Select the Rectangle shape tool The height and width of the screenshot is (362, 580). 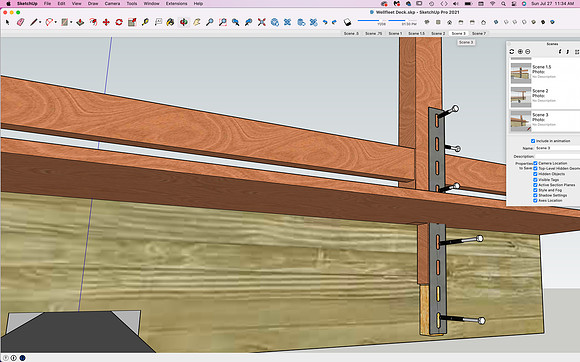click(65, 23)
